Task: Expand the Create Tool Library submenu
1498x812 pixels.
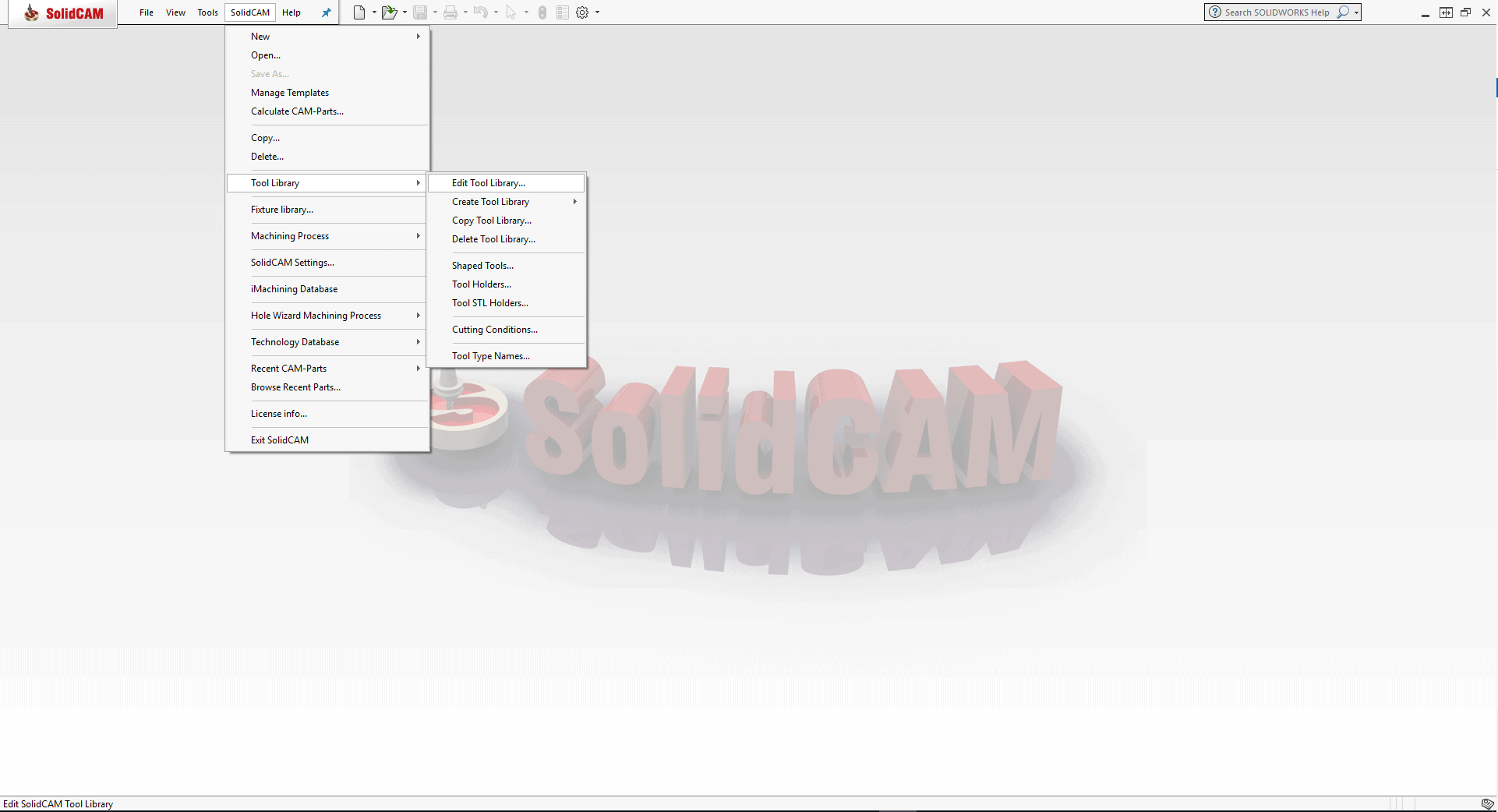Action: click(x=507, y=202)
